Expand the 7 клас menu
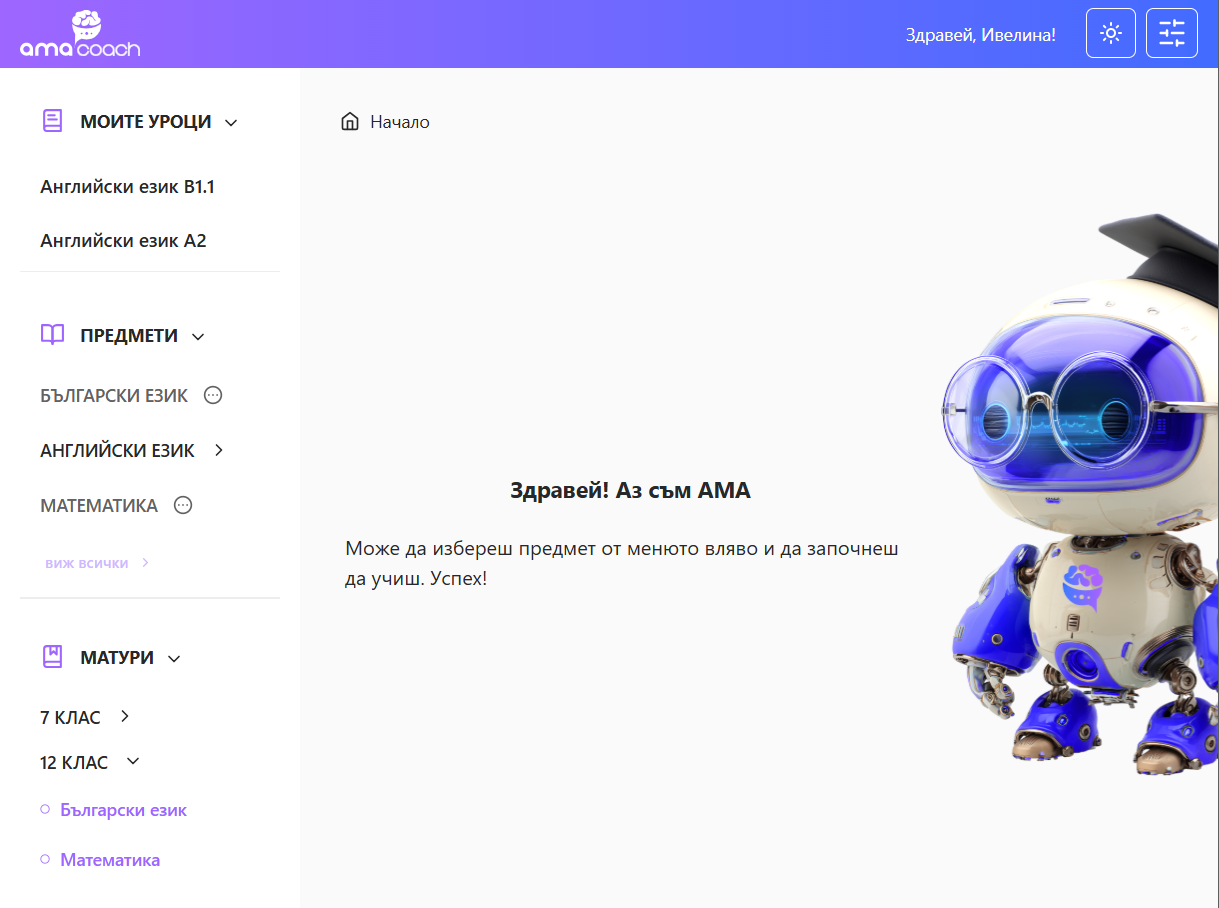1219x908 pixels. point(124,716)
